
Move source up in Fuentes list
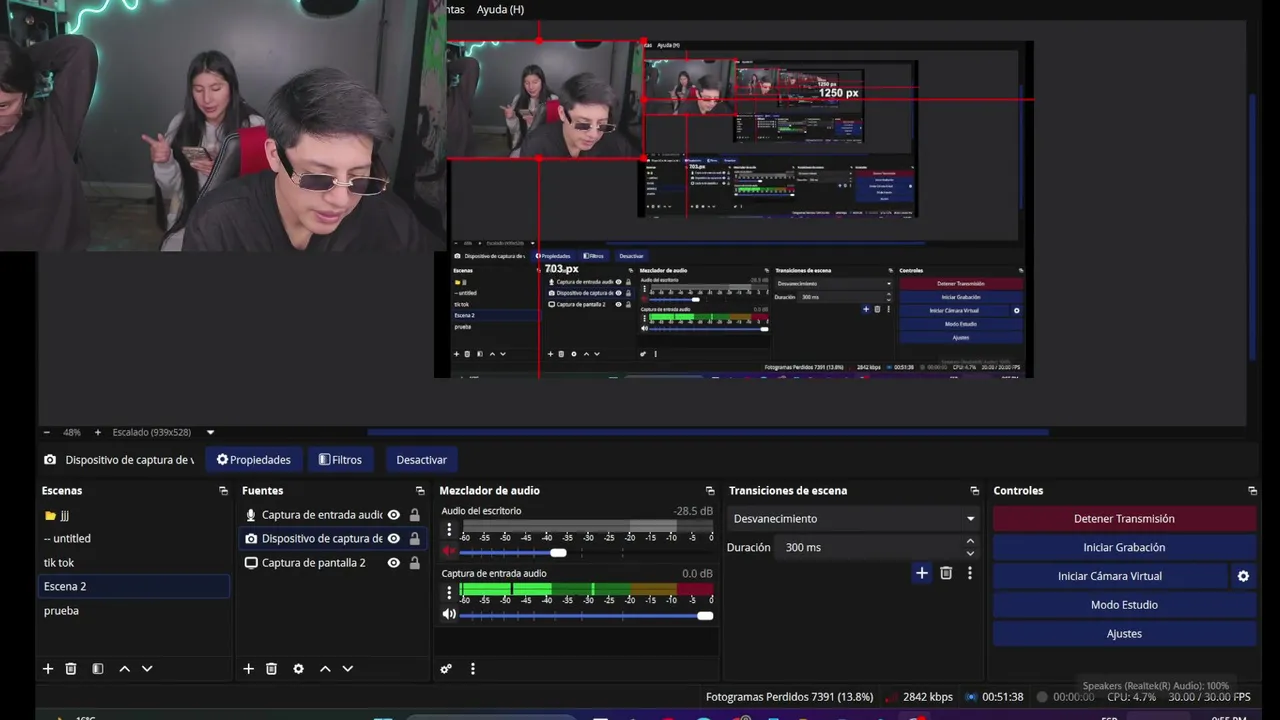pos(325,669)
